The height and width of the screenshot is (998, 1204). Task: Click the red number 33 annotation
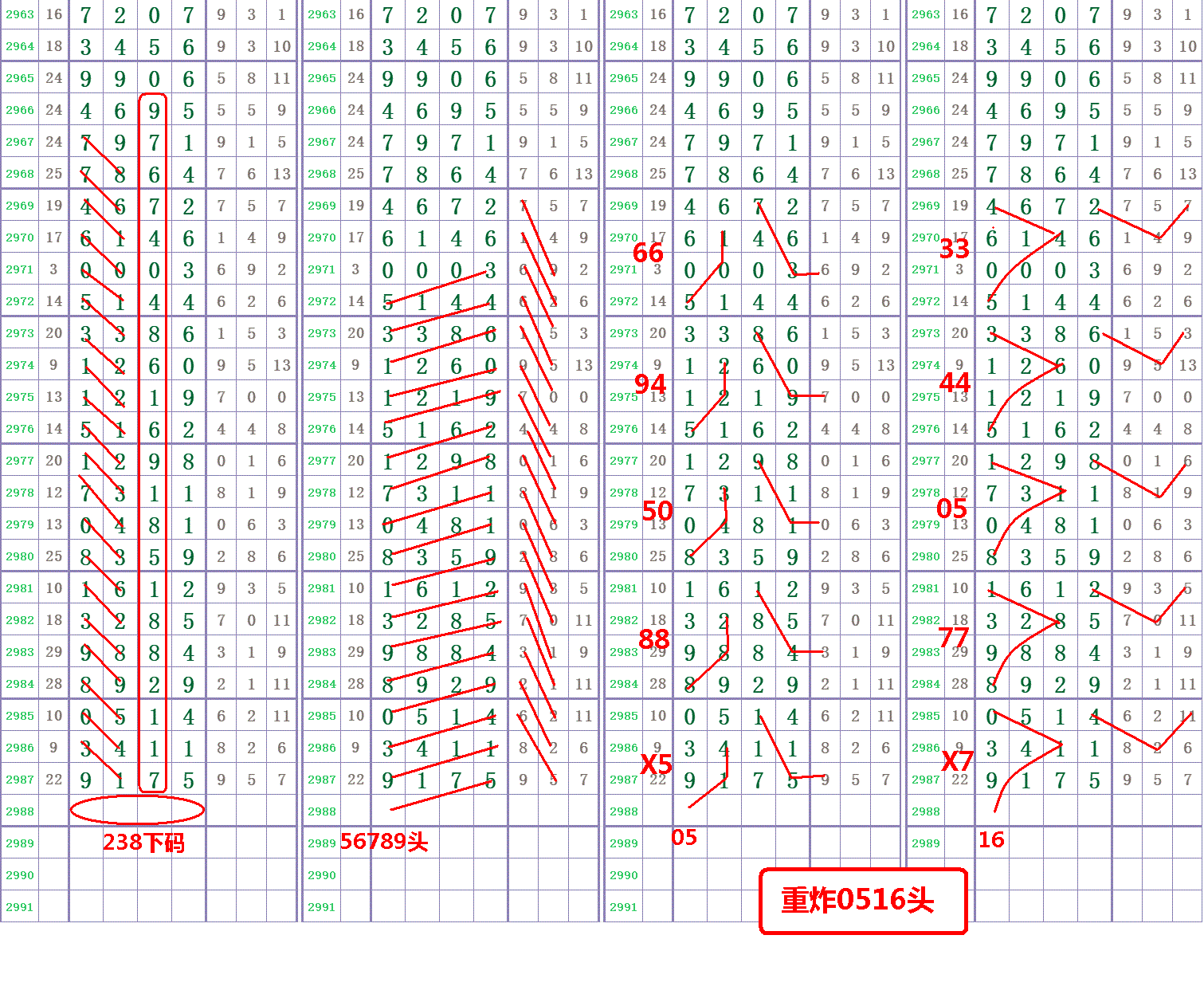(954, 249)
